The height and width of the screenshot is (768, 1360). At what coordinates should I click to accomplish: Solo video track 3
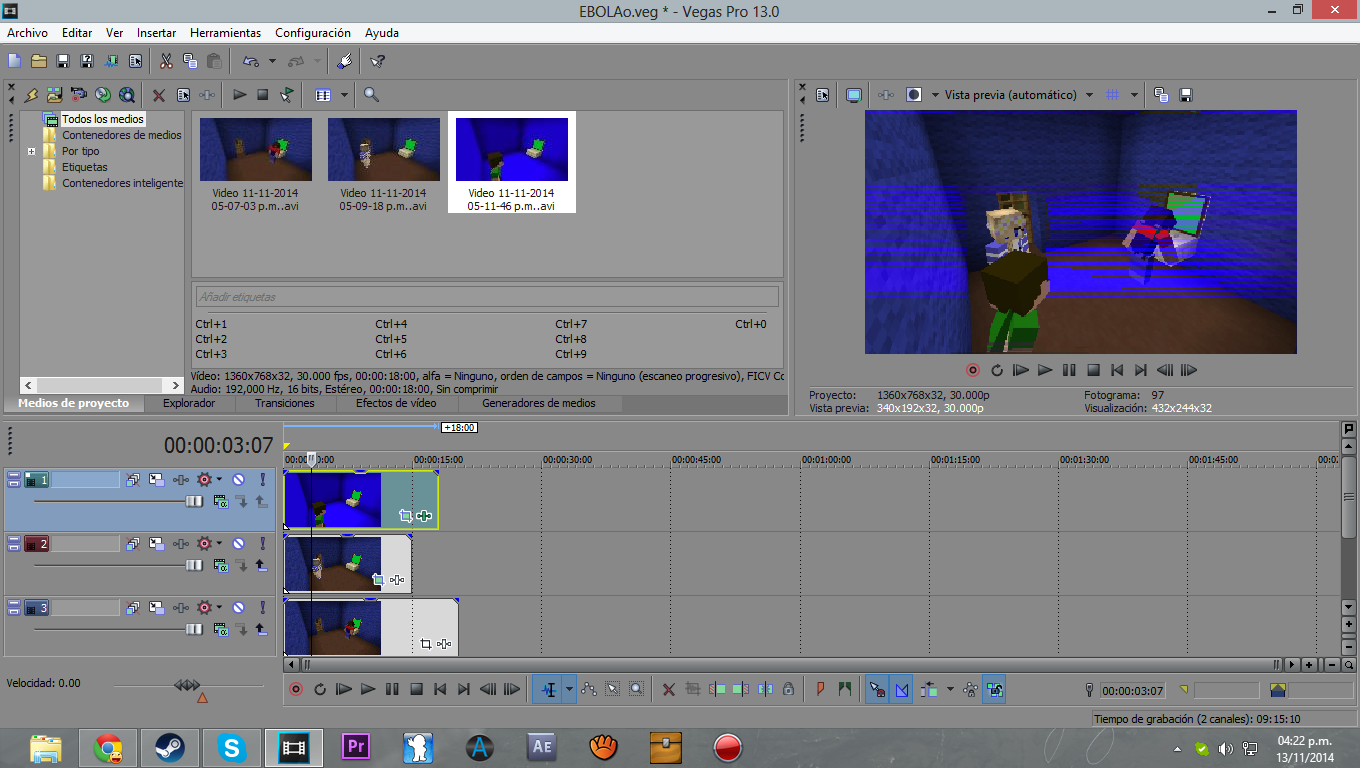pos(262,608)
